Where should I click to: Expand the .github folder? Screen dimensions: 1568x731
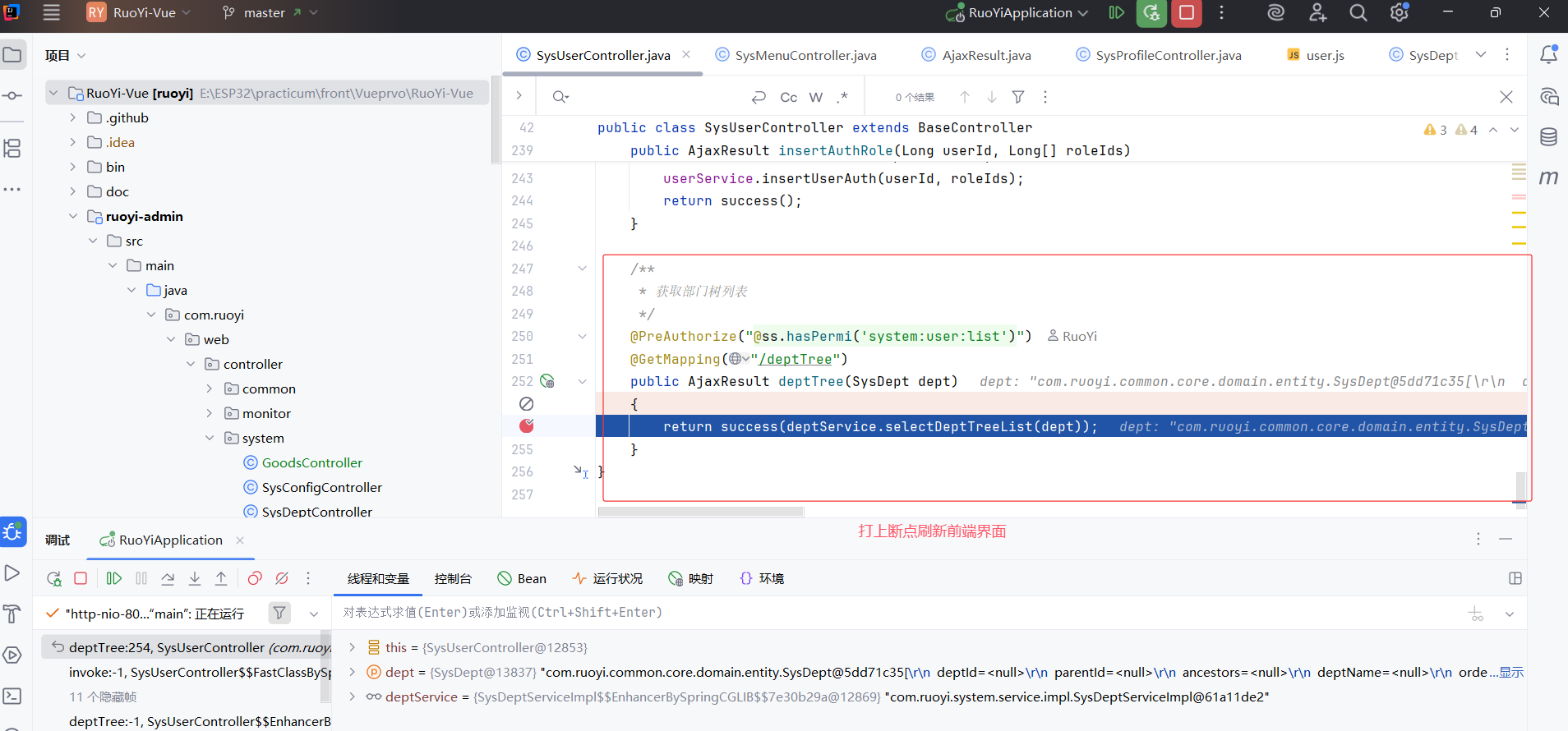tap(73, 117)
